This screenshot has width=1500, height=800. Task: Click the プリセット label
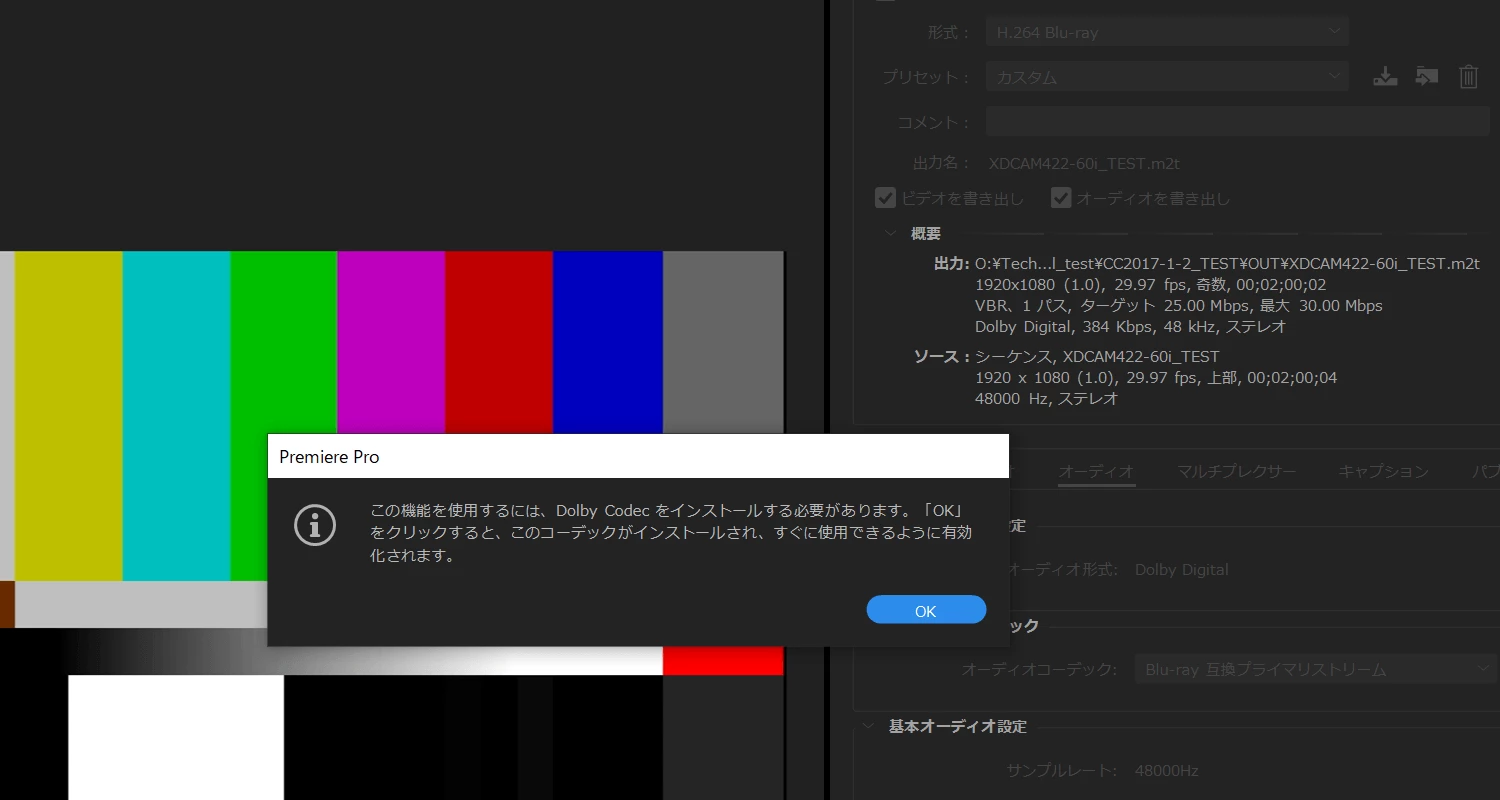click(x=926, y=77)
